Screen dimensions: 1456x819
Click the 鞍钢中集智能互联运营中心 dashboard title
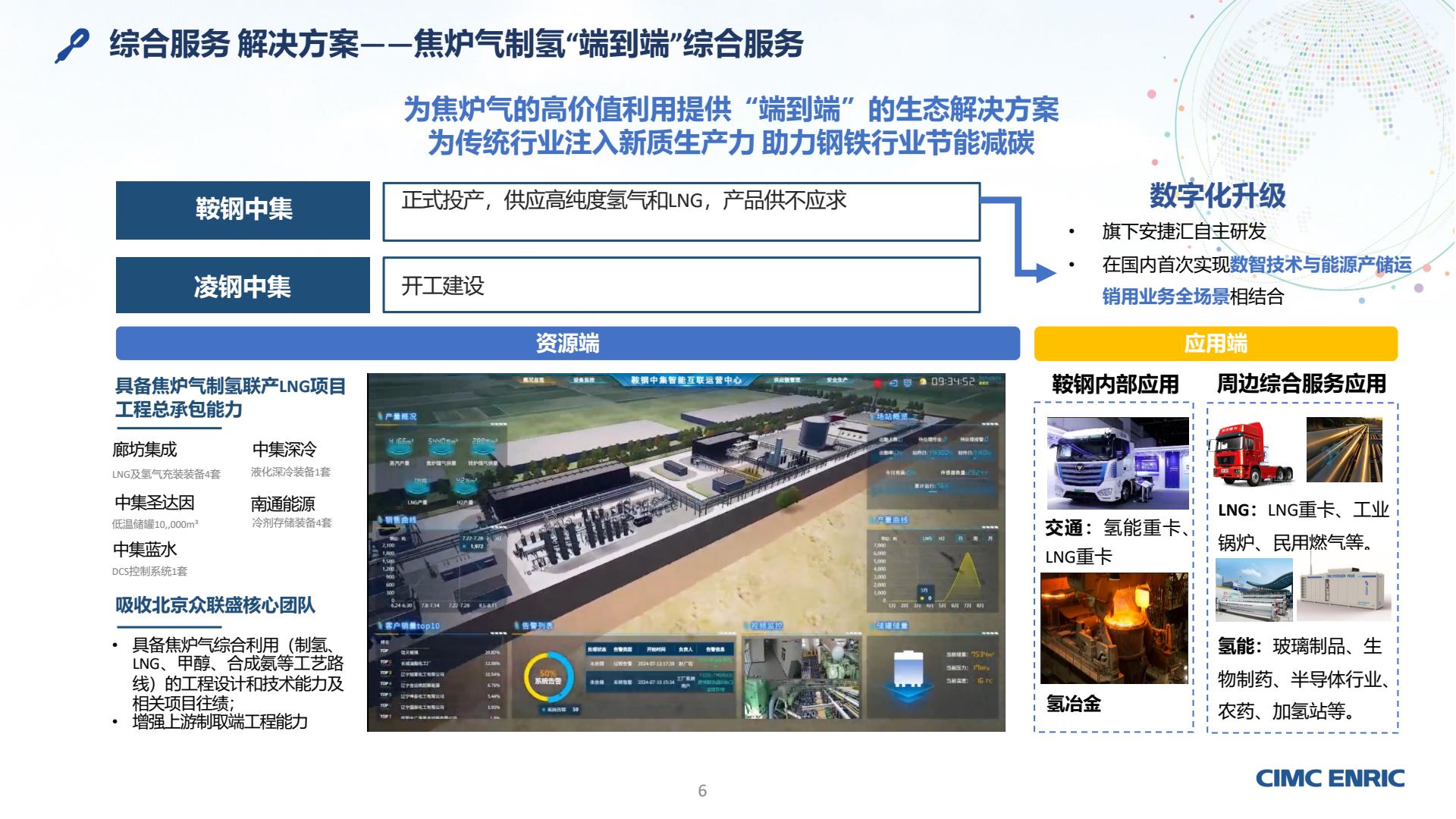pyautogui.click(x=686, y=380)
